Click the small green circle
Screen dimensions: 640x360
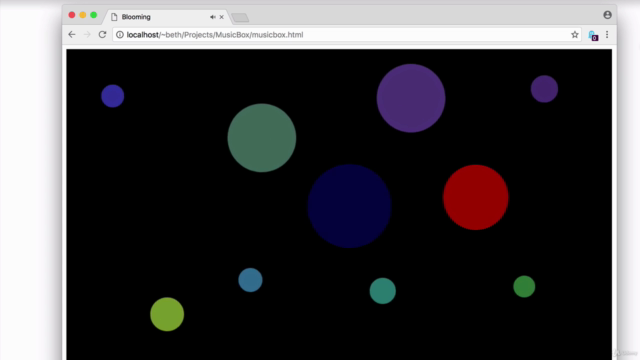pyautogui.click(x=524, y=286)
